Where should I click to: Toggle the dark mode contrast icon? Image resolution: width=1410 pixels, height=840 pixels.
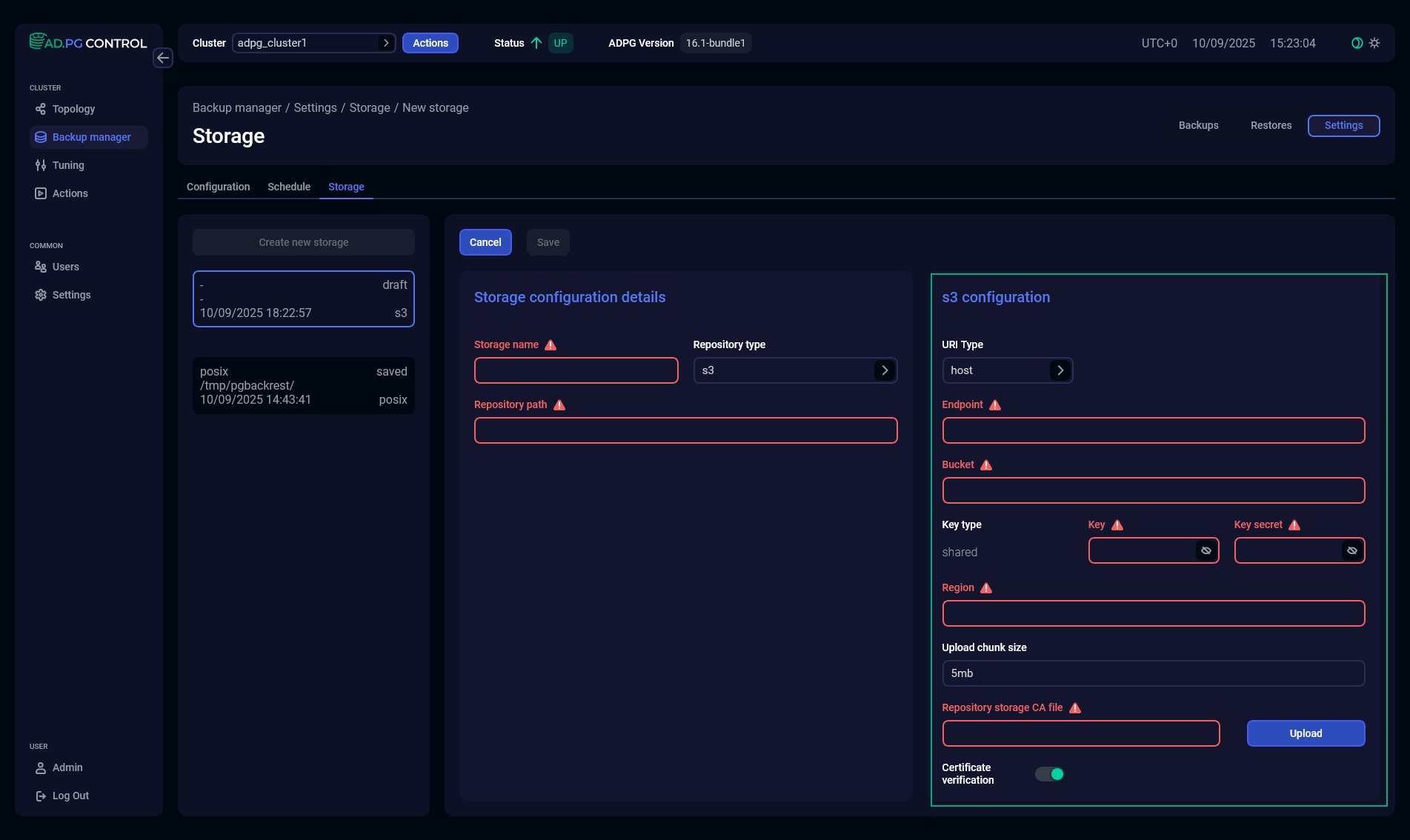coord(1356,43)
